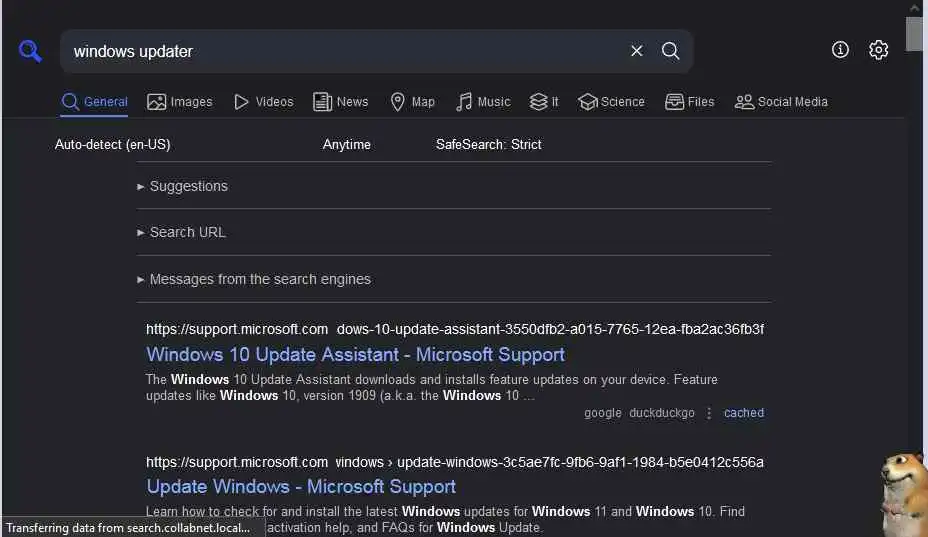Click the duckduckgo engine label

coord(662,413)
